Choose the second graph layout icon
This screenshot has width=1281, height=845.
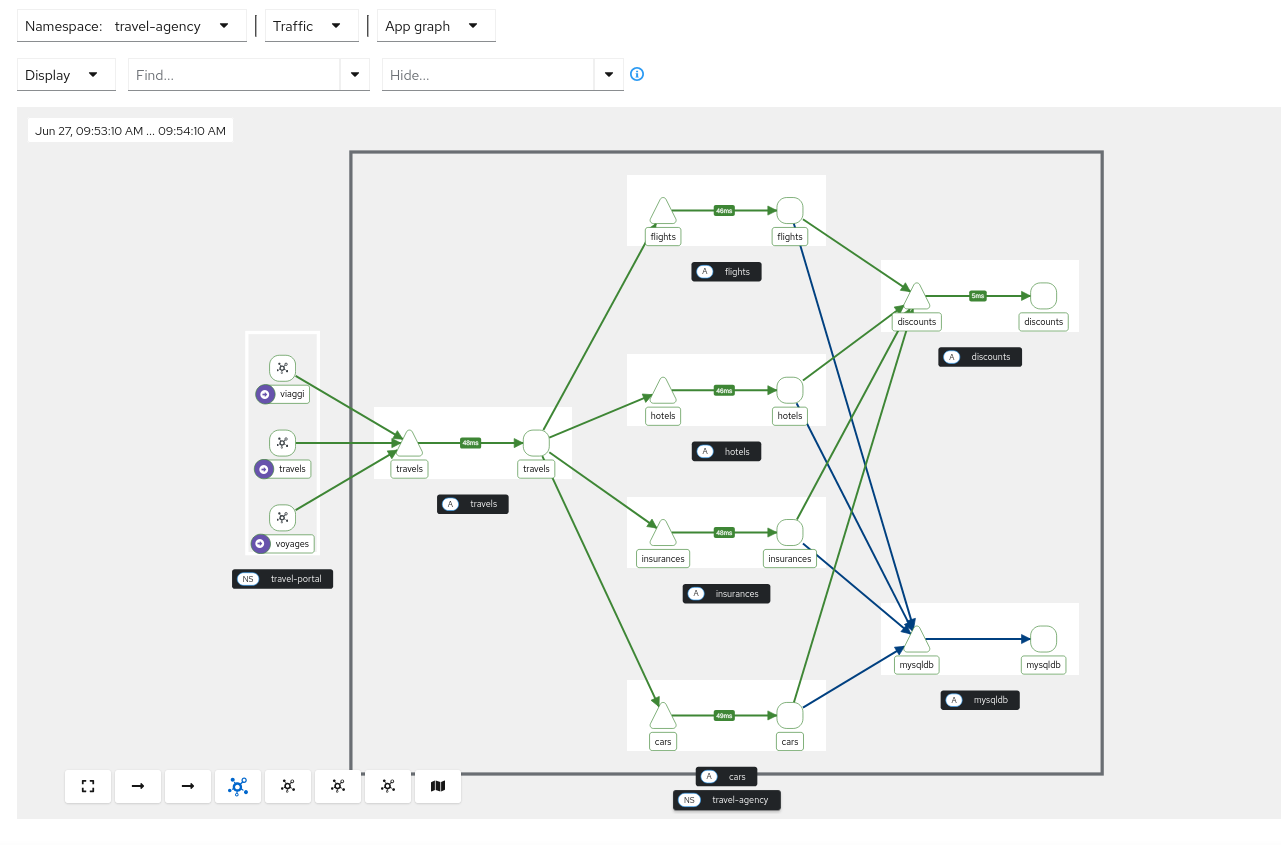coord(287,786)
